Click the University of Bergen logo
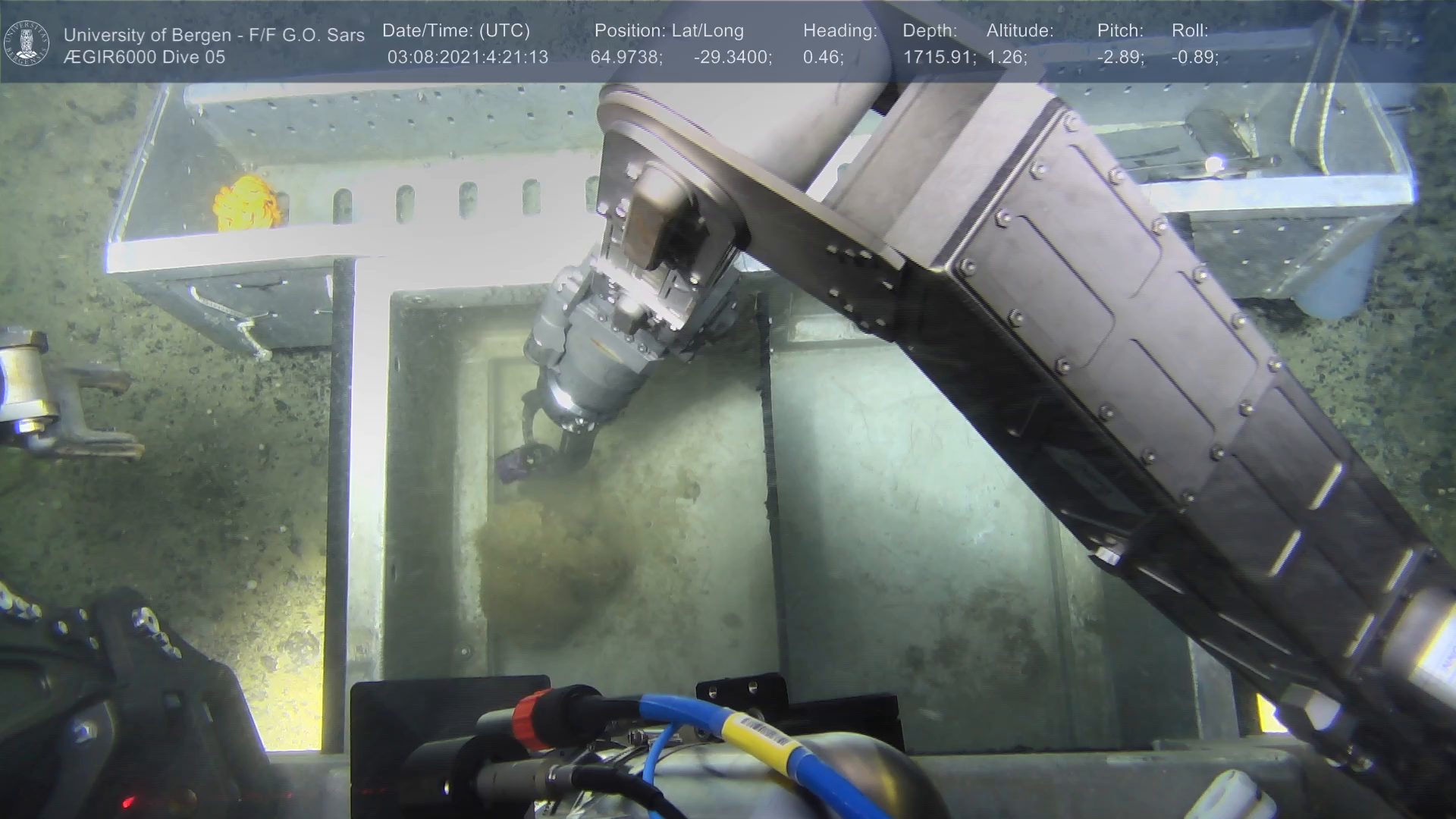The image size is (1456, 819). pyautogui.click(x=27, y=43)
